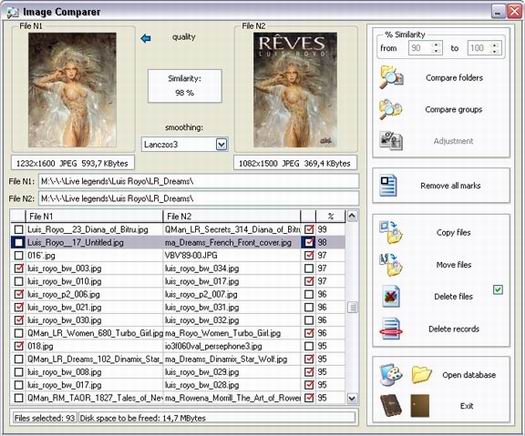Select file io3l060val_persephone3.jpg
The height and width of the screenshot is (436, 525).
point(213,346)
